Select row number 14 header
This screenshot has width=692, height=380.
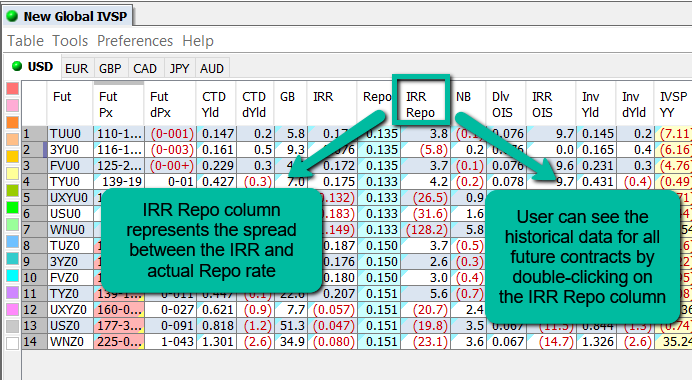click(34, 342)
